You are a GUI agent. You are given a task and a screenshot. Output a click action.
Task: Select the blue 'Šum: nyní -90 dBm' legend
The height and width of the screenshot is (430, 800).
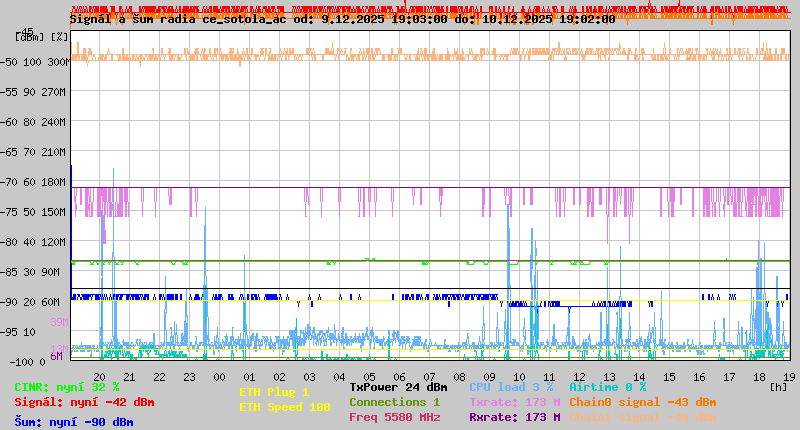(73, 421)
